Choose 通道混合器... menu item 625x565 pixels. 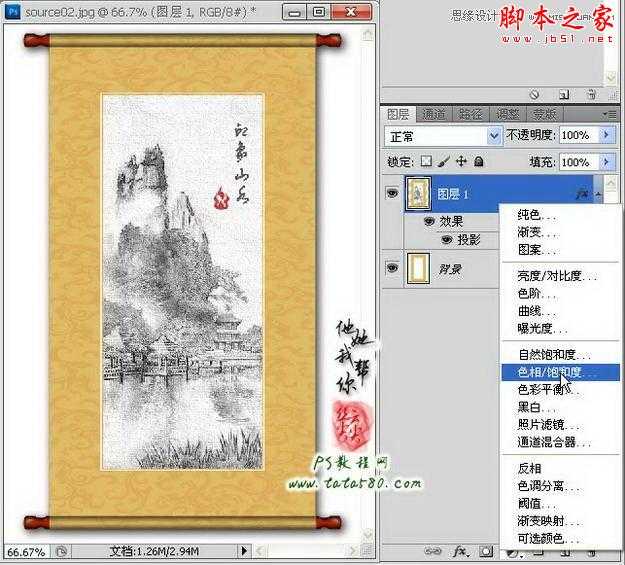pyautogui.click(x=560, y=442)
